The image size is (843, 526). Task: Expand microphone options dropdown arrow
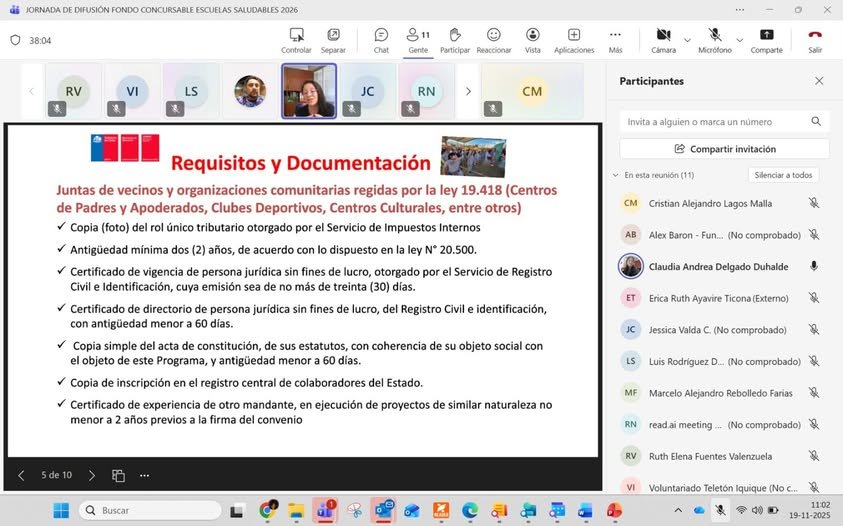(x=739, y=40)
